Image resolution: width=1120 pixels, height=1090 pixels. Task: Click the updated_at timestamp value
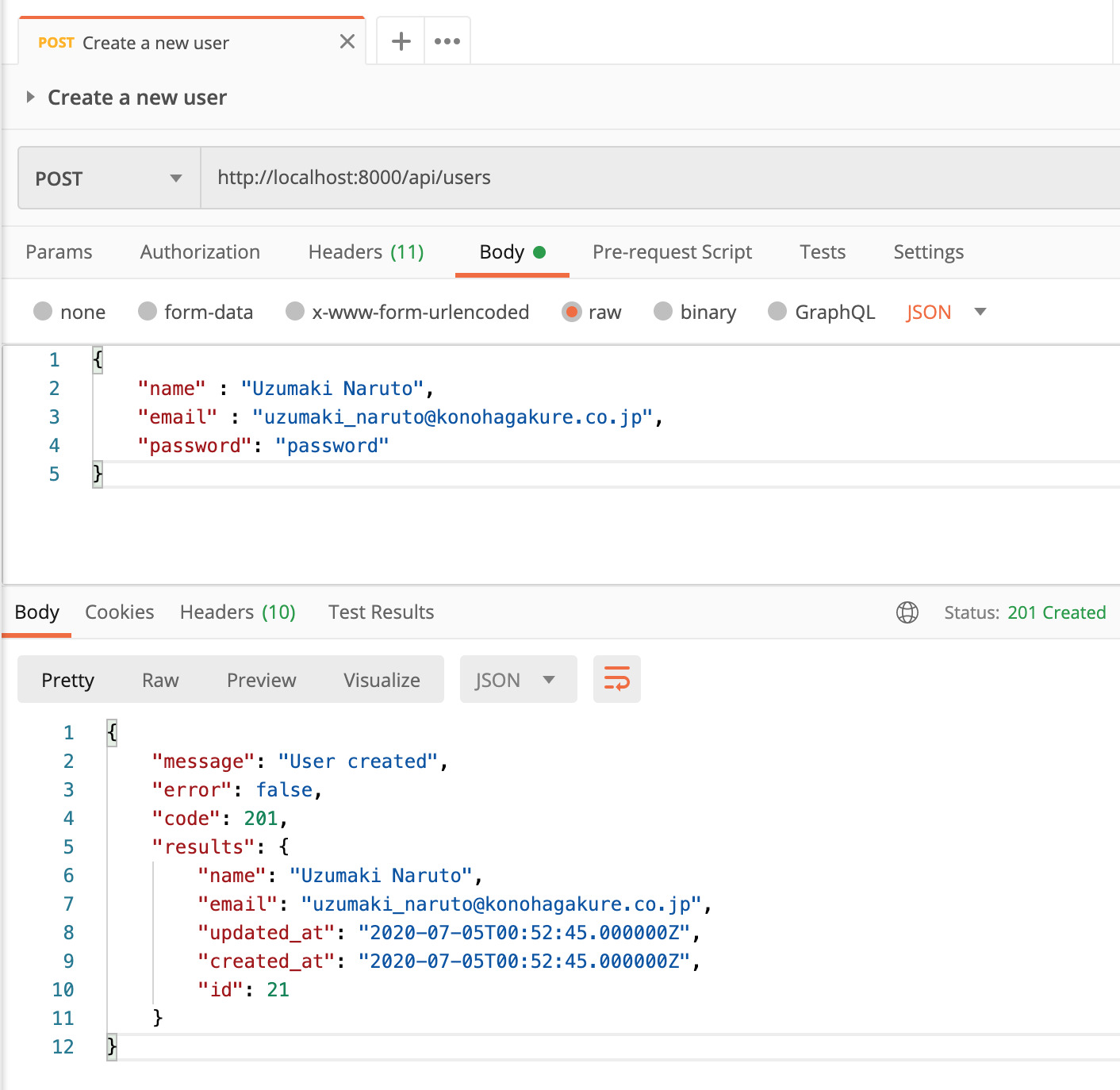point(525,933)
